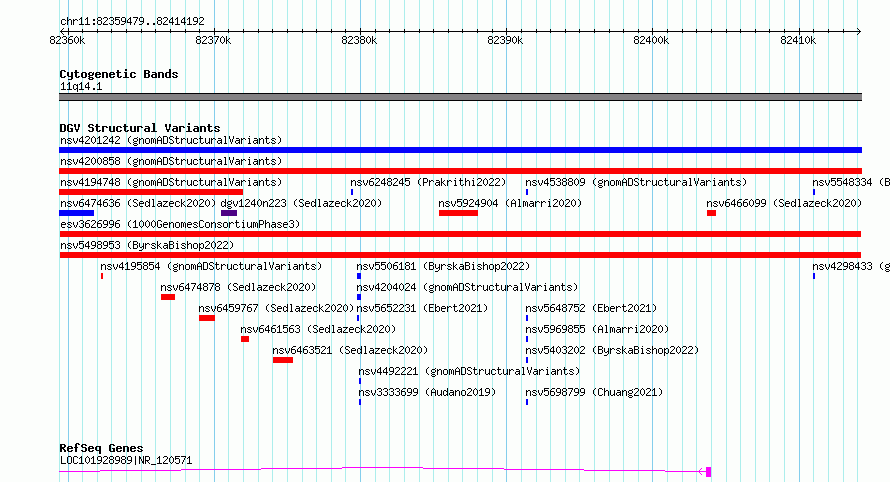Click the Cytogenetic Bands track title
The image size is (890, 482).
[x=119, y=74]
